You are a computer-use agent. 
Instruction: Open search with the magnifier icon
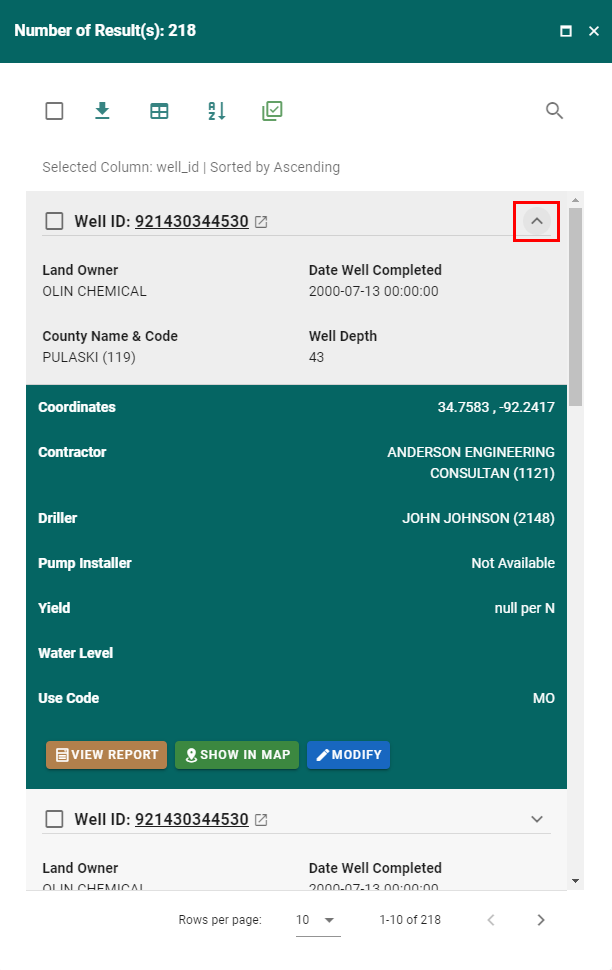(x=554, y=111)
